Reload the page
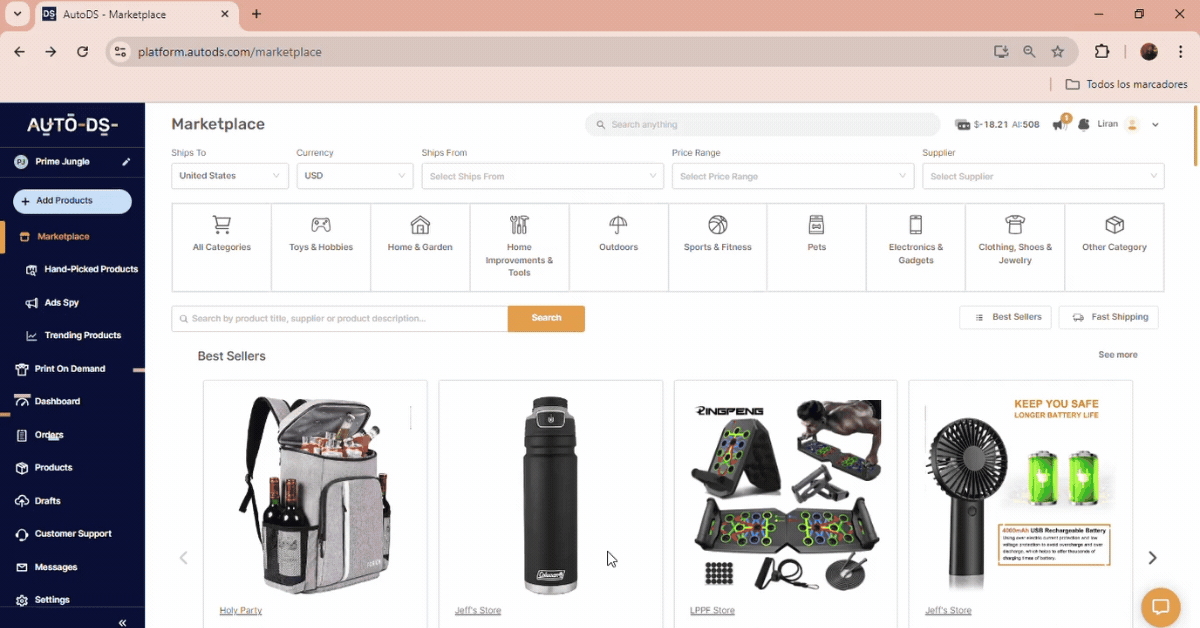This screenshot has width=1200, height=628. tap(82, 52)
